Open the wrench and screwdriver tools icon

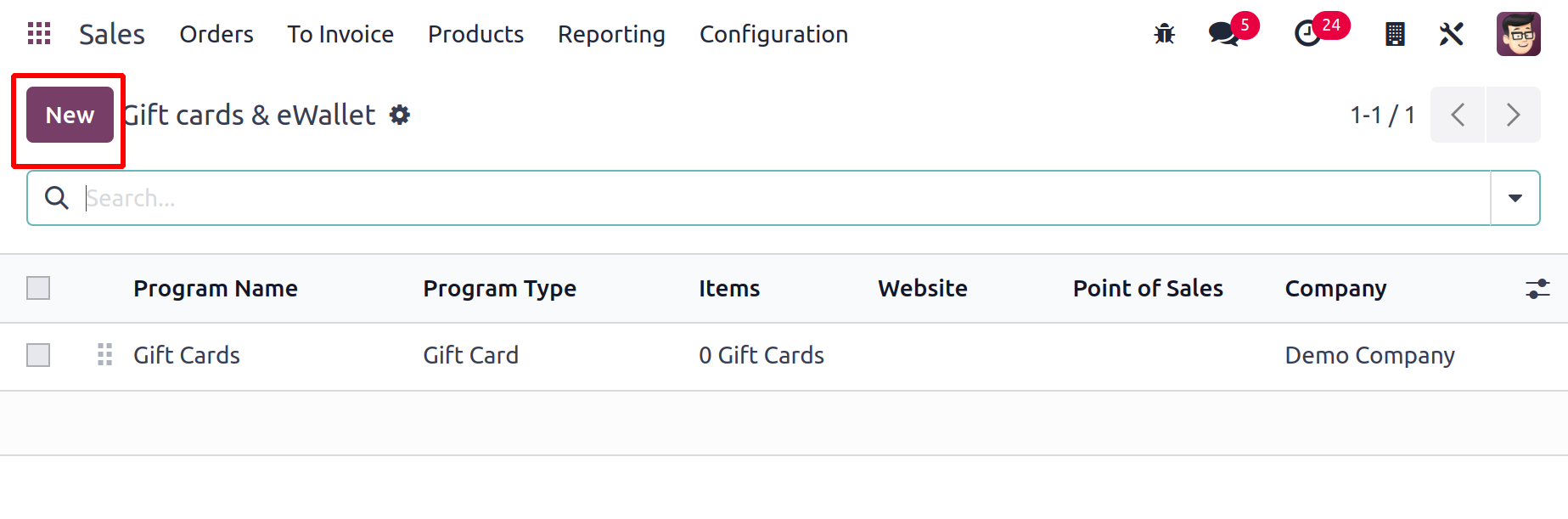pyautogui.click(x=1452, y=34)
